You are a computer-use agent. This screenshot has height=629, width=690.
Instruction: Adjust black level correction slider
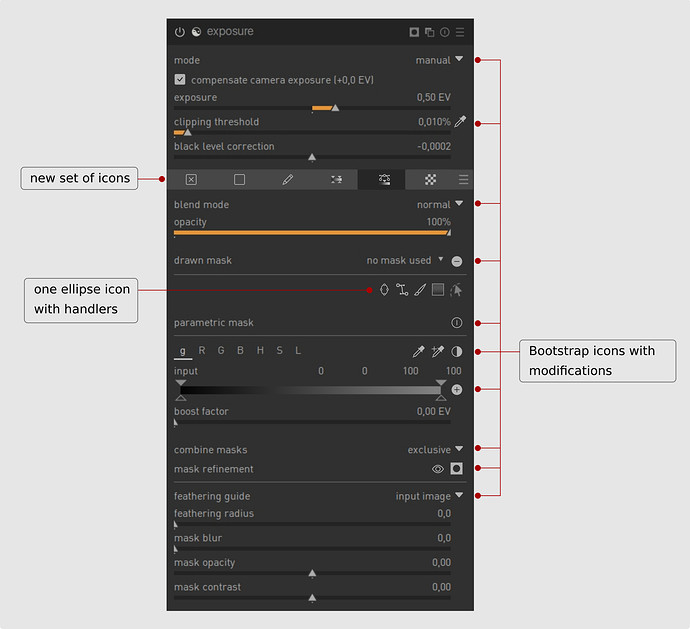[x=312, y=157]
